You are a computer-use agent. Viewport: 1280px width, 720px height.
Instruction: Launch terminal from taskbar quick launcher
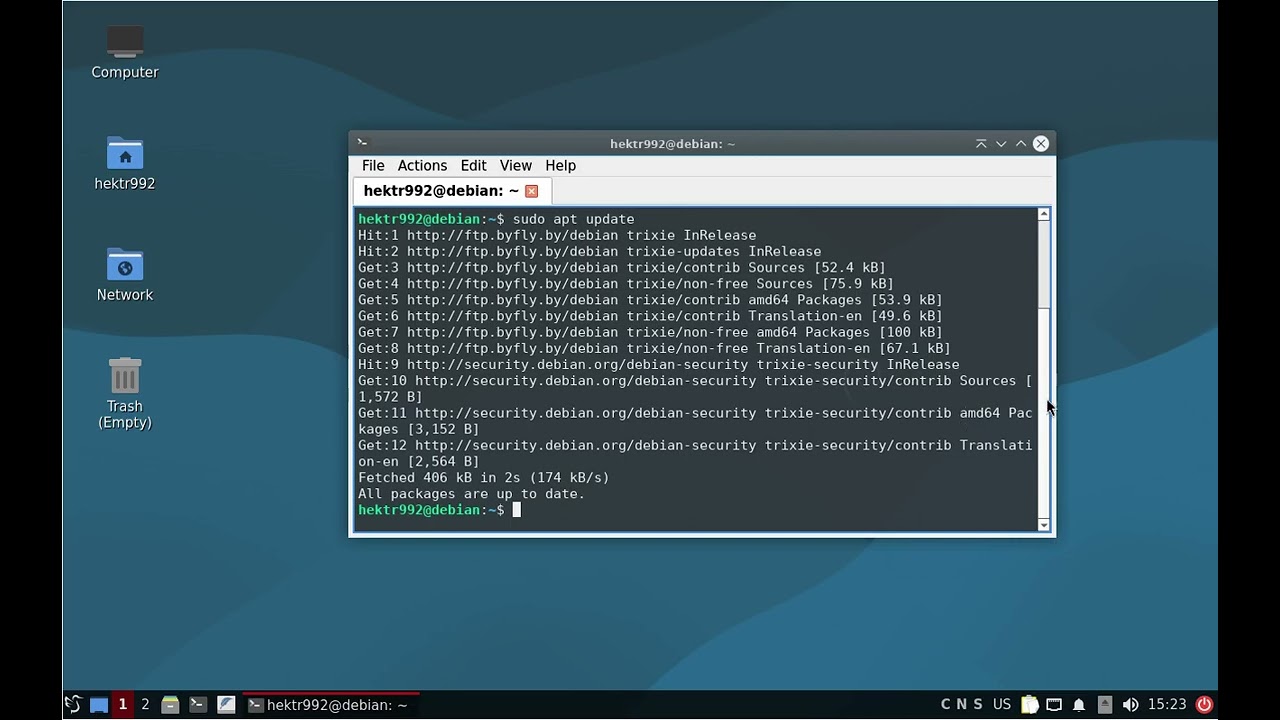[197, 704]
